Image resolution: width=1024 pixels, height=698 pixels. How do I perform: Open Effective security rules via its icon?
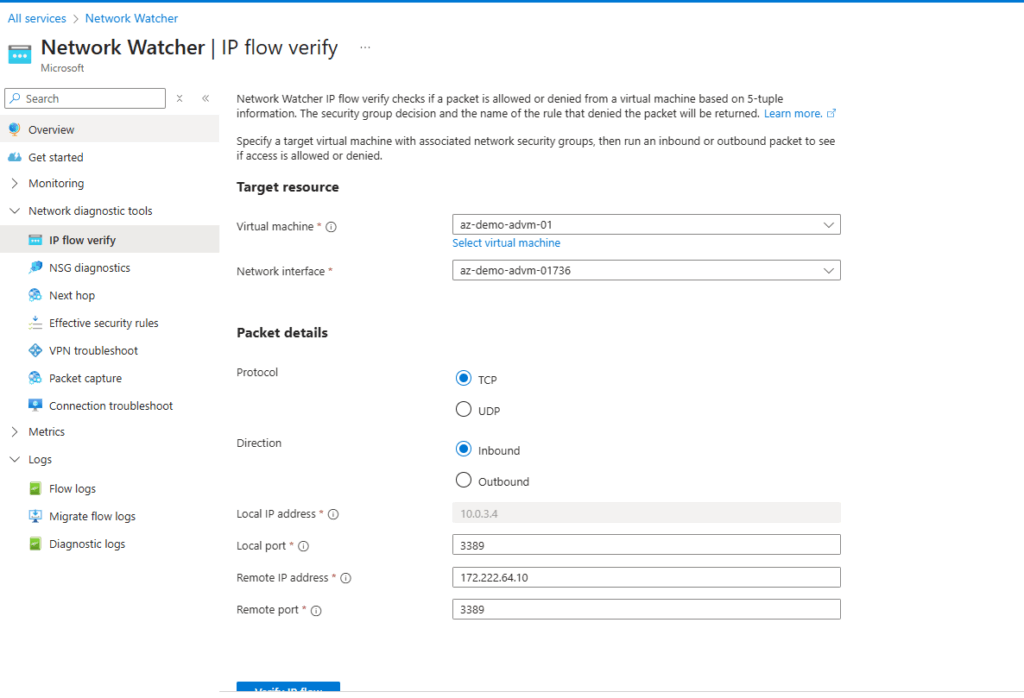pos(35,323)
